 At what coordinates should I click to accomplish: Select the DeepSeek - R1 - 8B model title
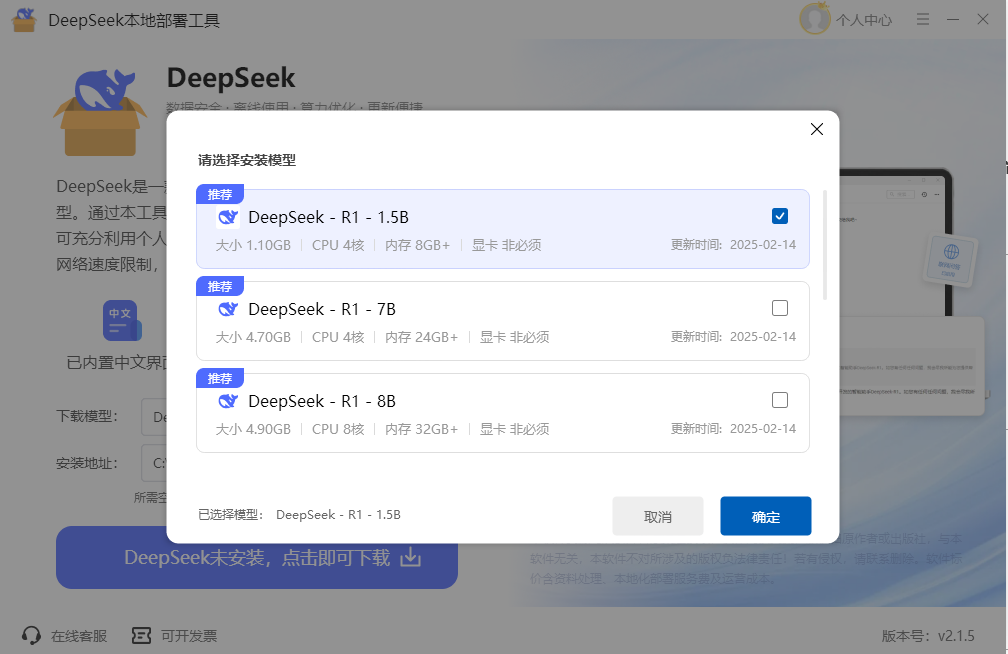click(x=322, y=401)
